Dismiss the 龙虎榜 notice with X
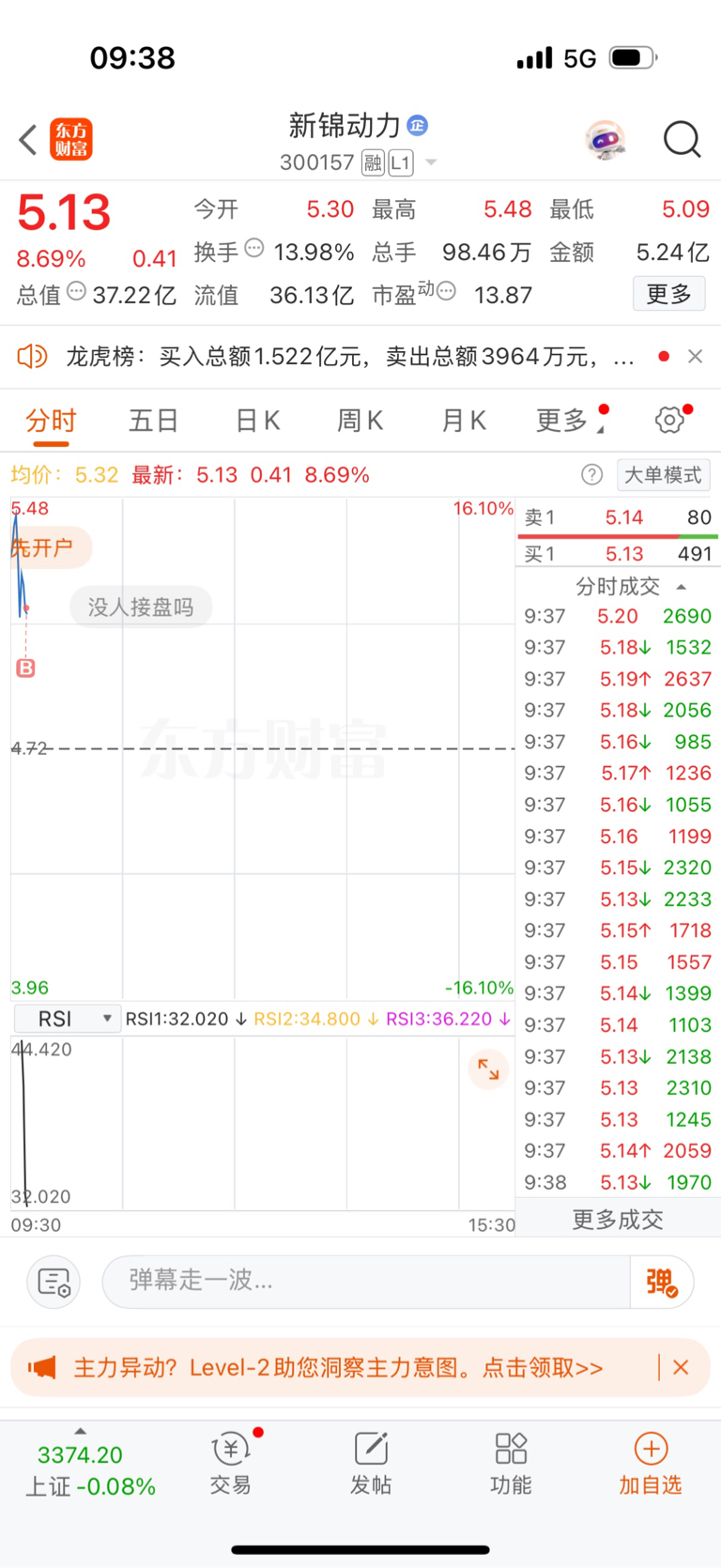721x1568 pixels. 695,356
